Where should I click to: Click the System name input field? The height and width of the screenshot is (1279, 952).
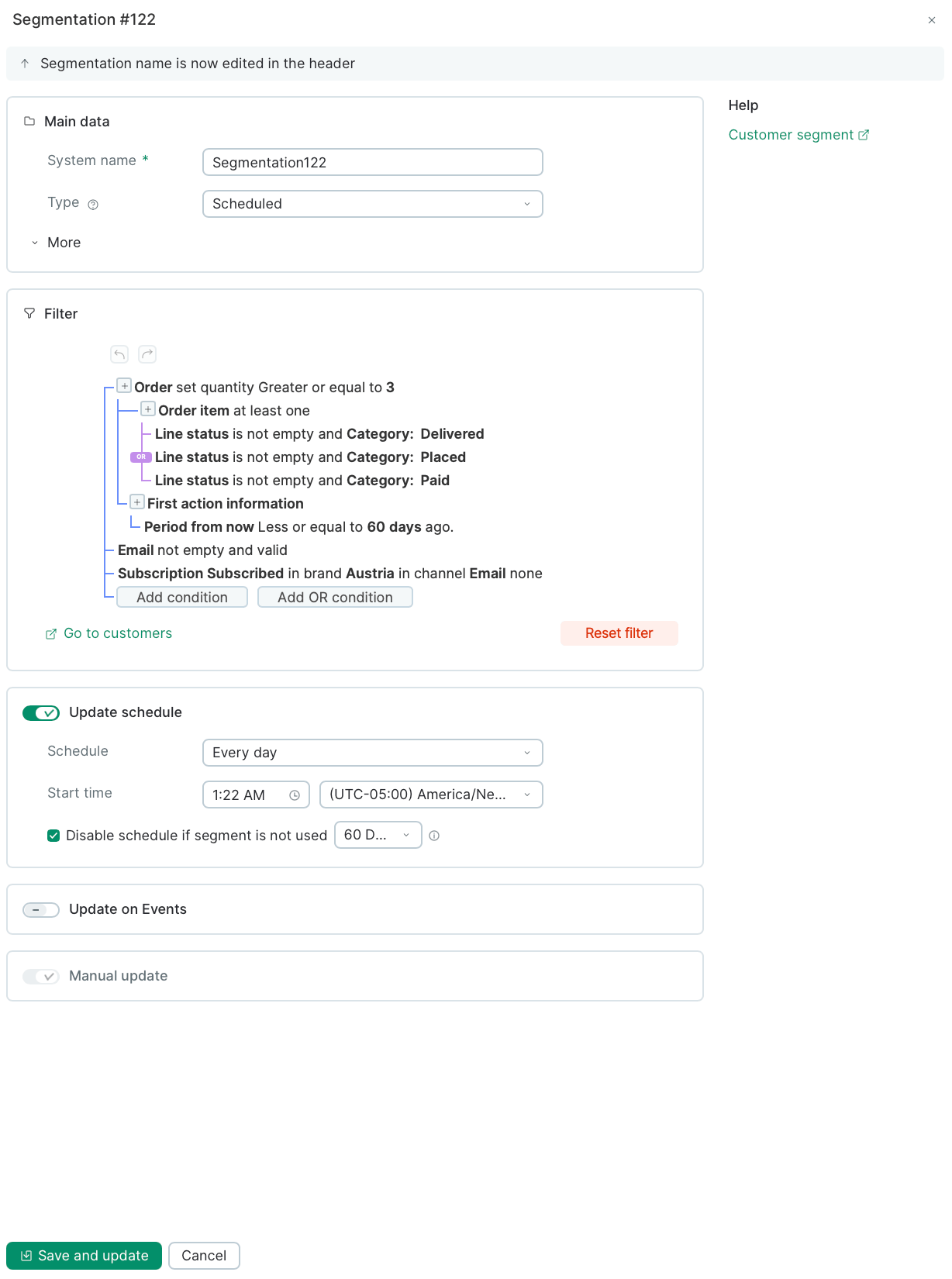click(373, 162)
